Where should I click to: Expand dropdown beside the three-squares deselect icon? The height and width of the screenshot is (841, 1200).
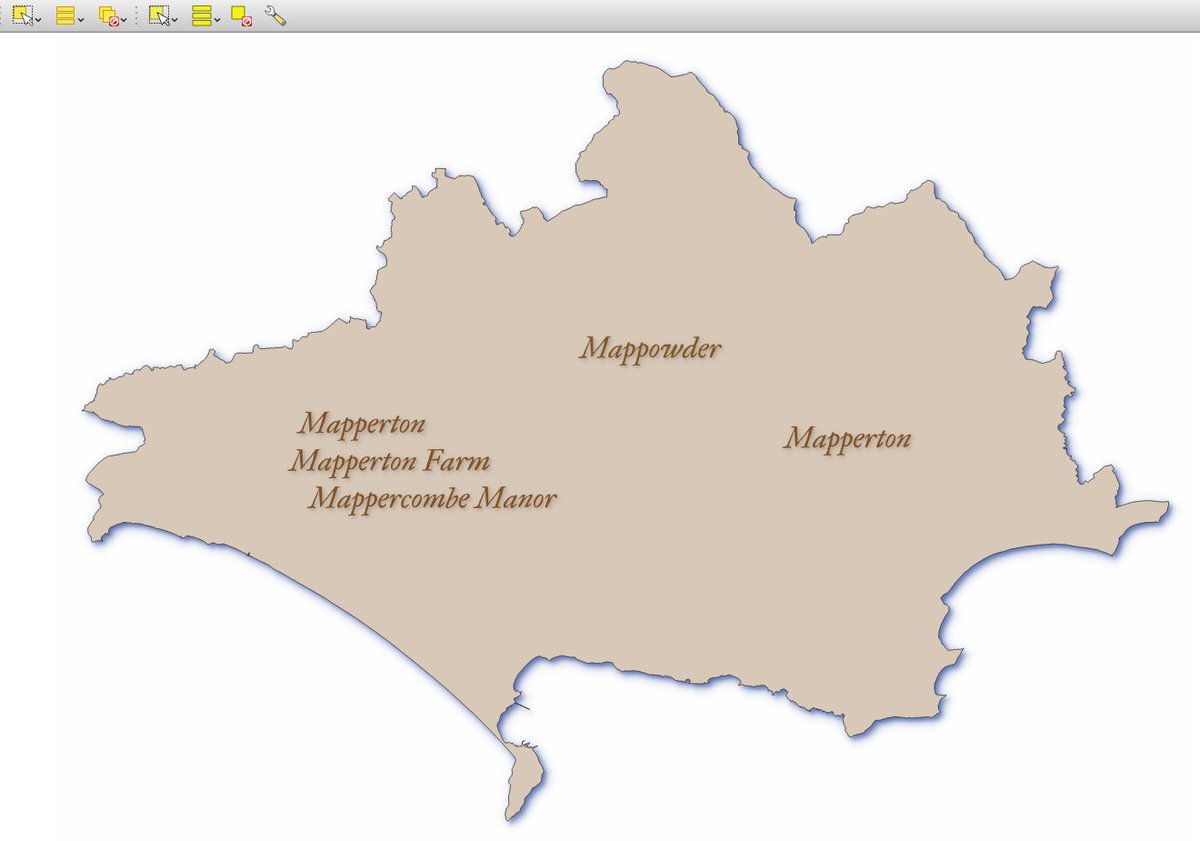click(x=124, y=18)
